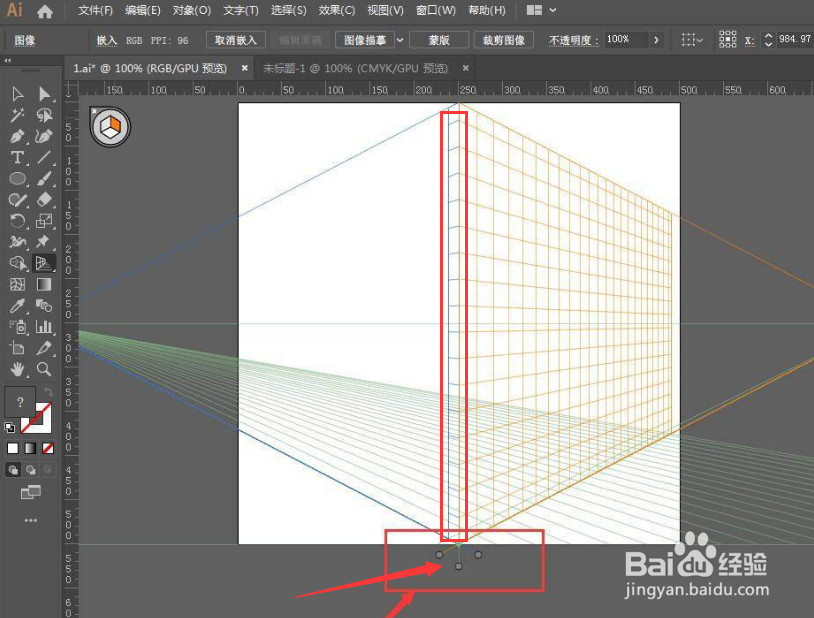
Task: Set paint mode to Gradient
Action: 31,448
